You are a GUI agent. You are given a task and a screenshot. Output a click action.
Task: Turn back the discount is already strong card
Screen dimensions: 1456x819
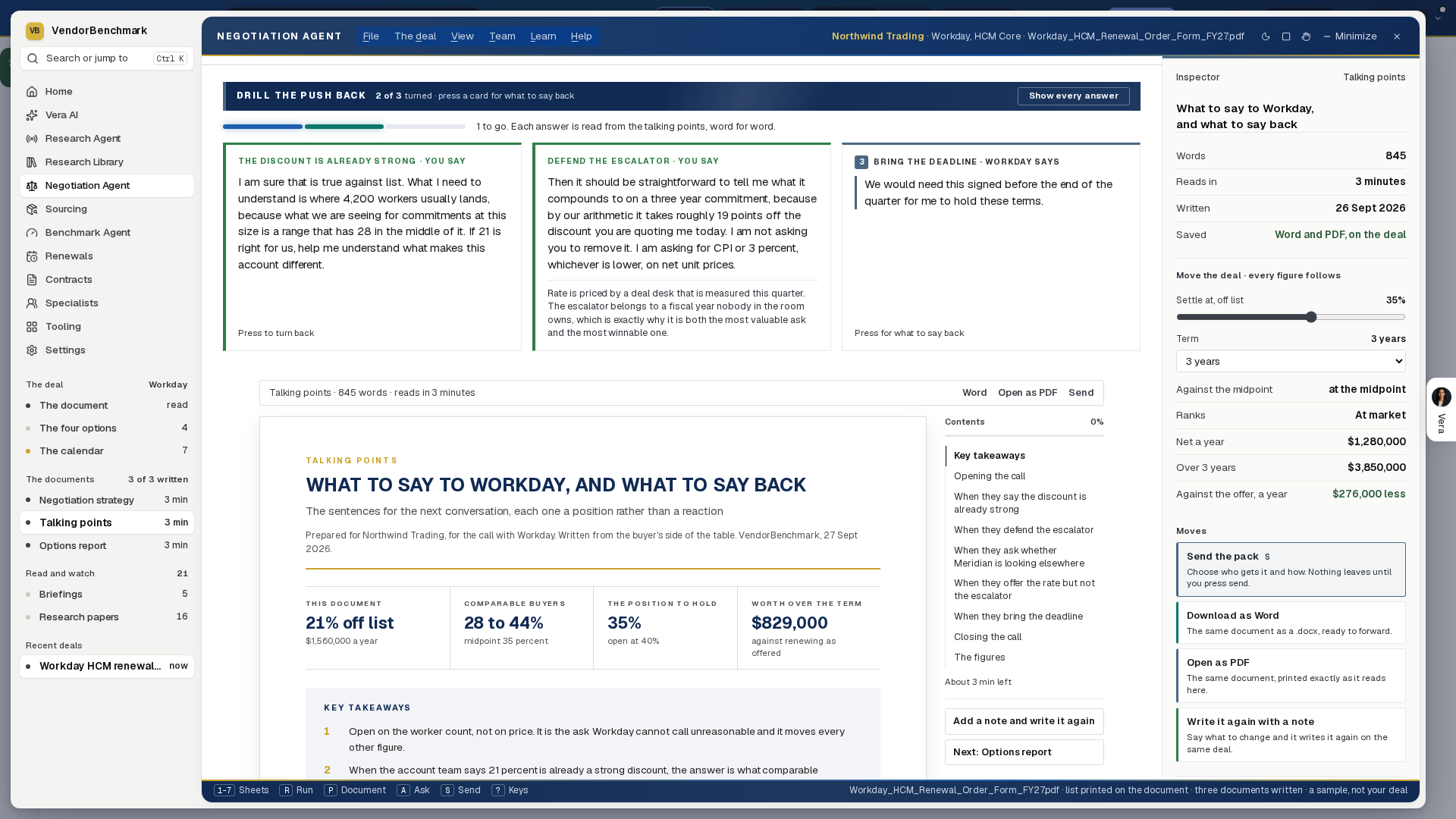click(373, 247)
